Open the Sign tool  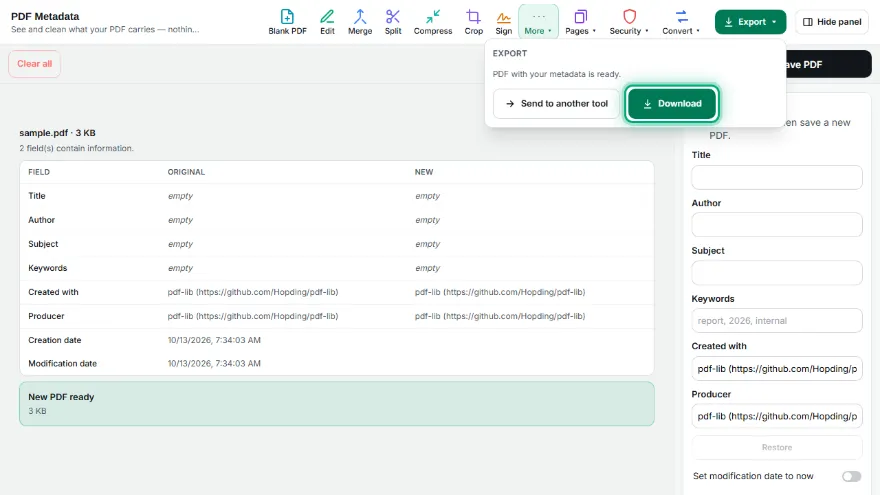pyautogui.click(x=503, y=22)
